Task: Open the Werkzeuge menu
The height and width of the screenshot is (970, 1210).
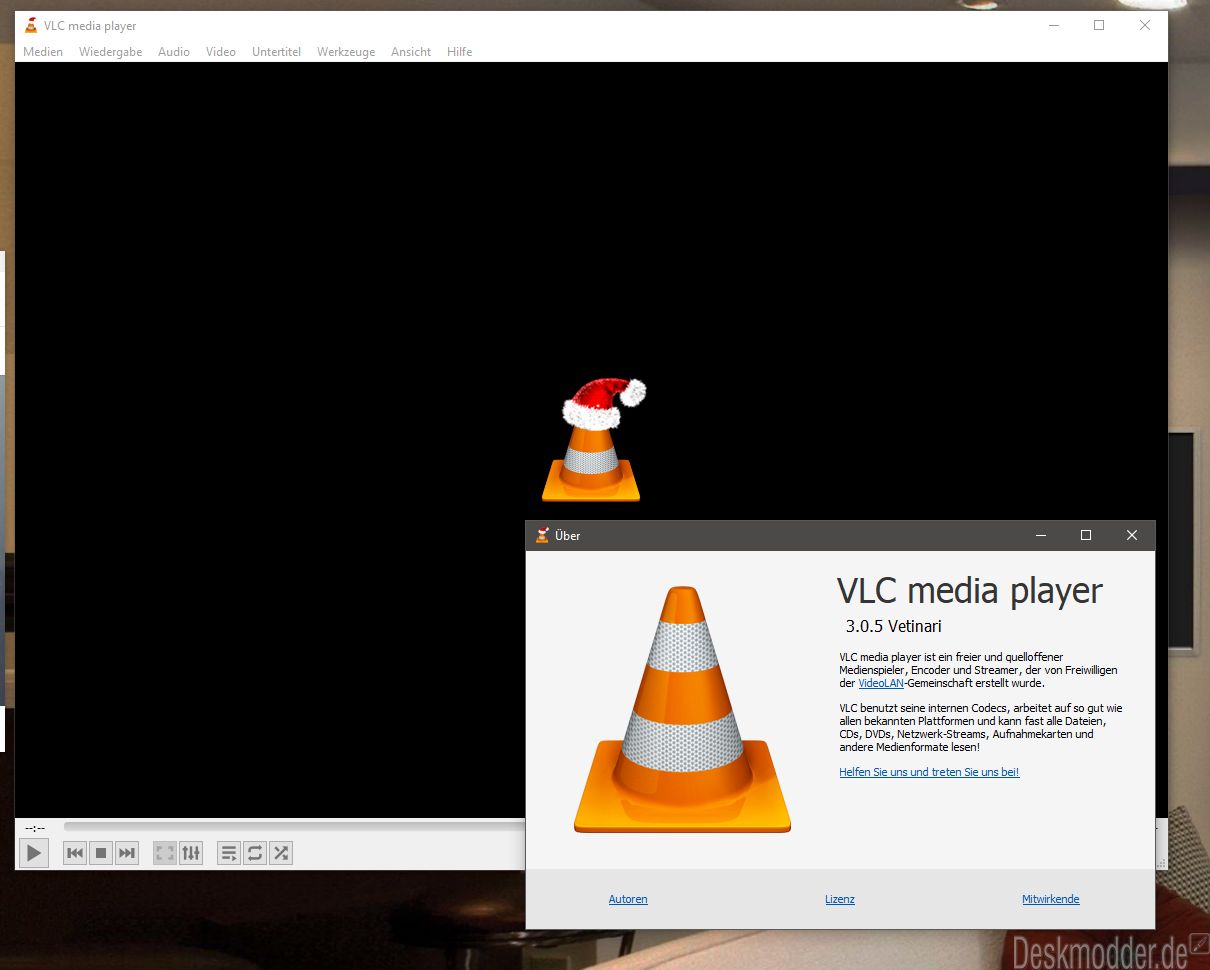Action: (346, 52)
